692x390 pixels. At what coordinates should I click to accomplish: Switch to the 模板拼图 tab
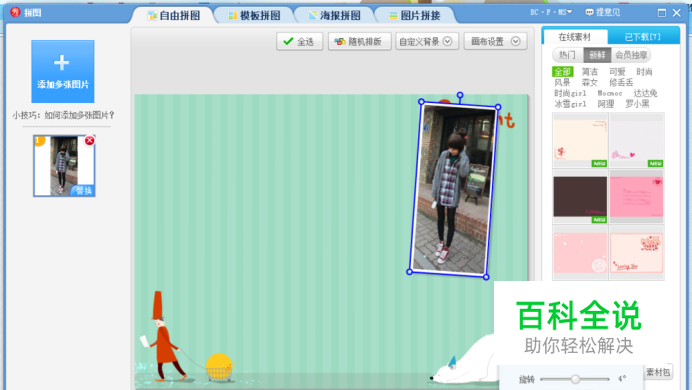tap(254, 15)
